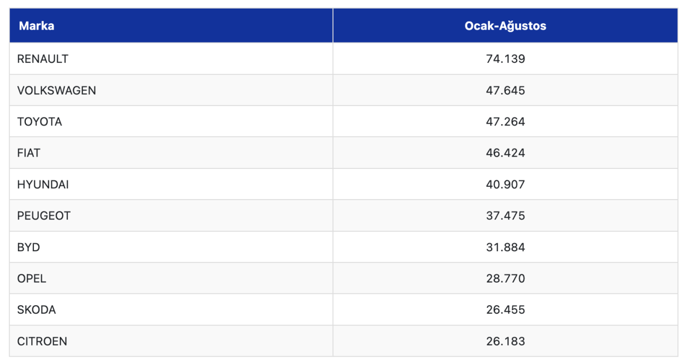The width and height of the screenshot is (690, 360).
Task: Select the TOYOTA brand cell
Action: (171, 121)
